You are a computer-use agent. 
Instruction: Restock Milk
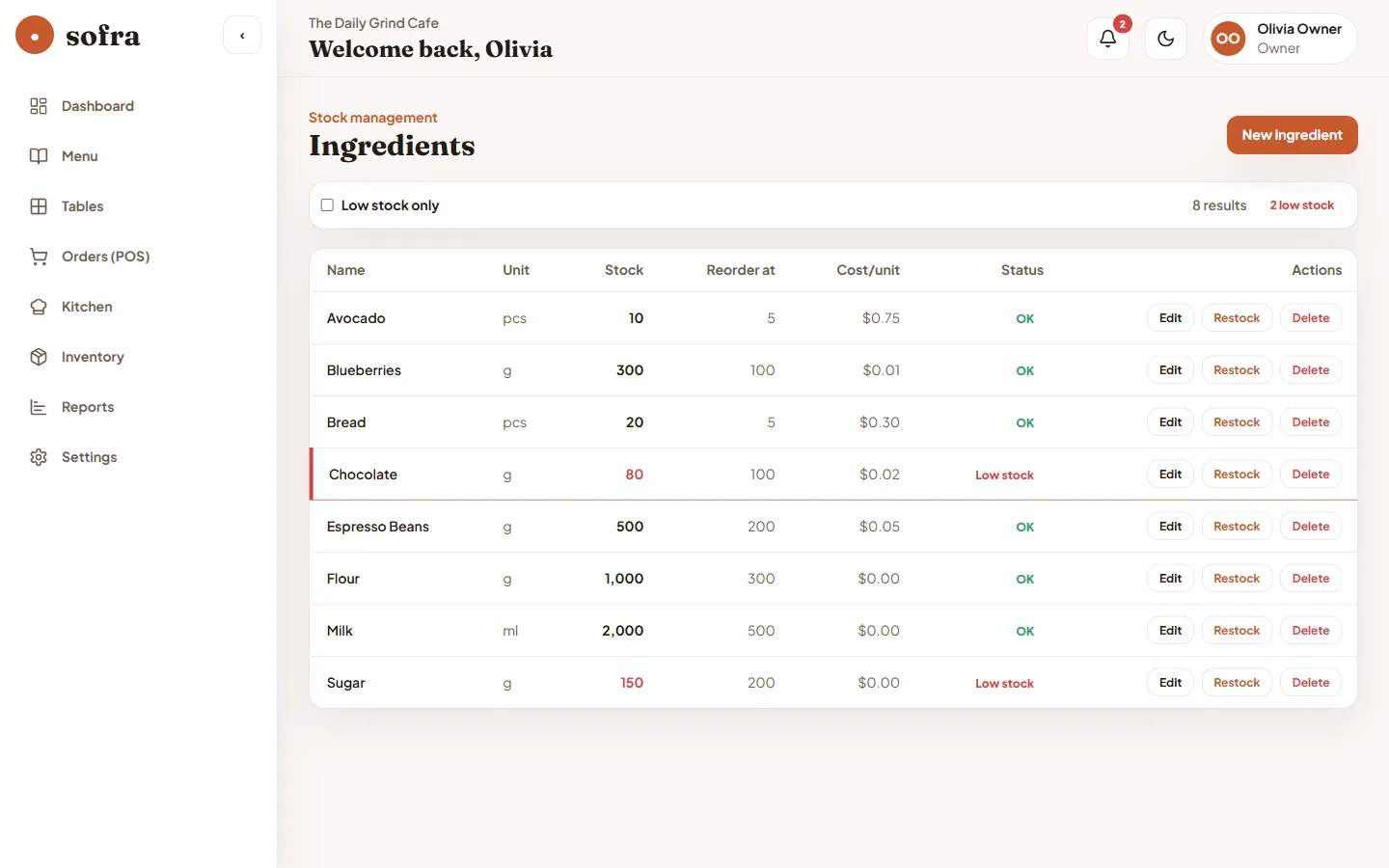pyautogui.click(x=1237, y=631)
